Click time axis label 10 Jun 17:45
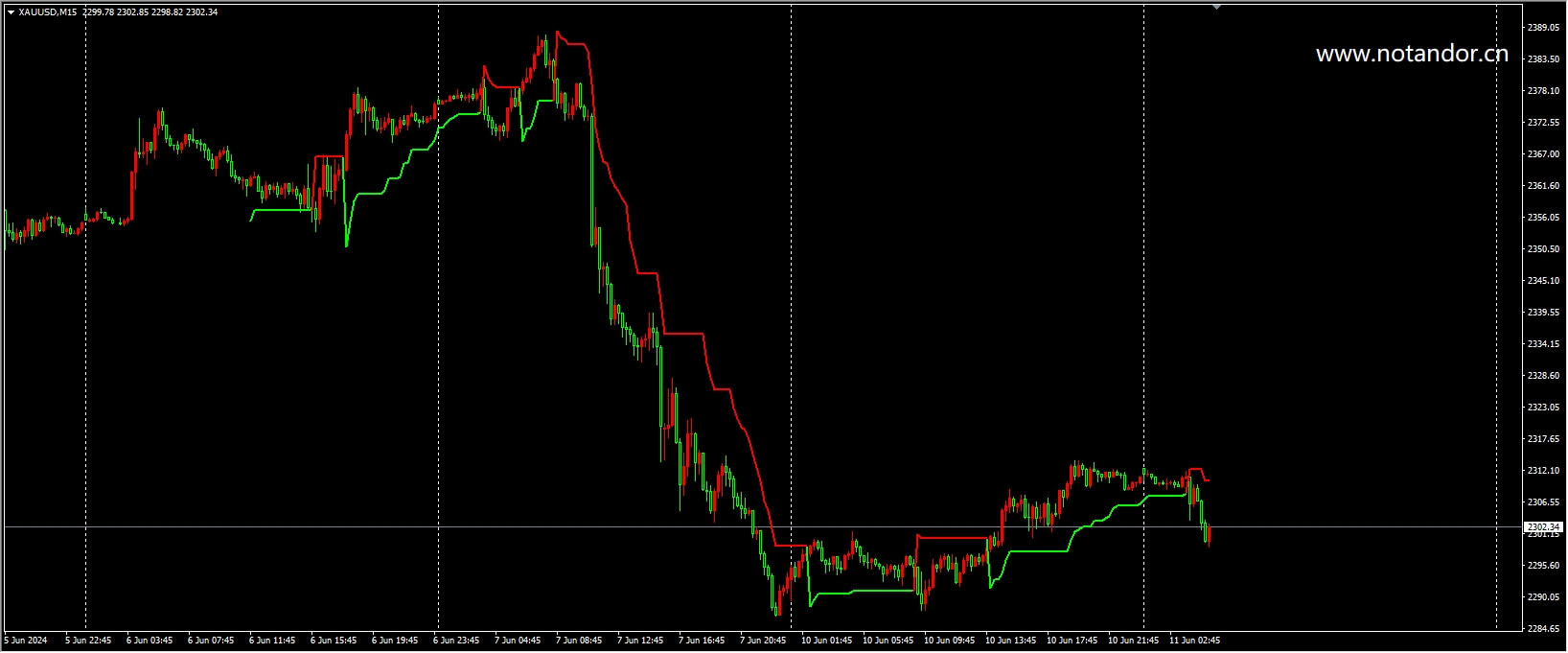This screenshot has width=1568, height=653. (x=1072, y=641)
